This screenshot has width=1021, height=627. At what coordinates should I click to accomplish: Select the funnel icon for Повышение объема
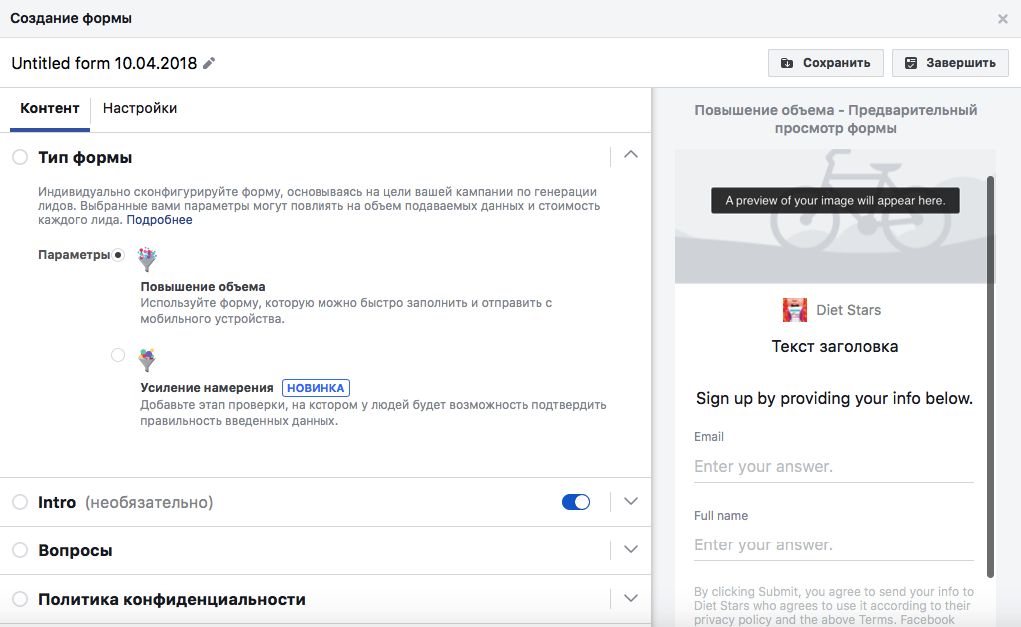tap(147, 258)
